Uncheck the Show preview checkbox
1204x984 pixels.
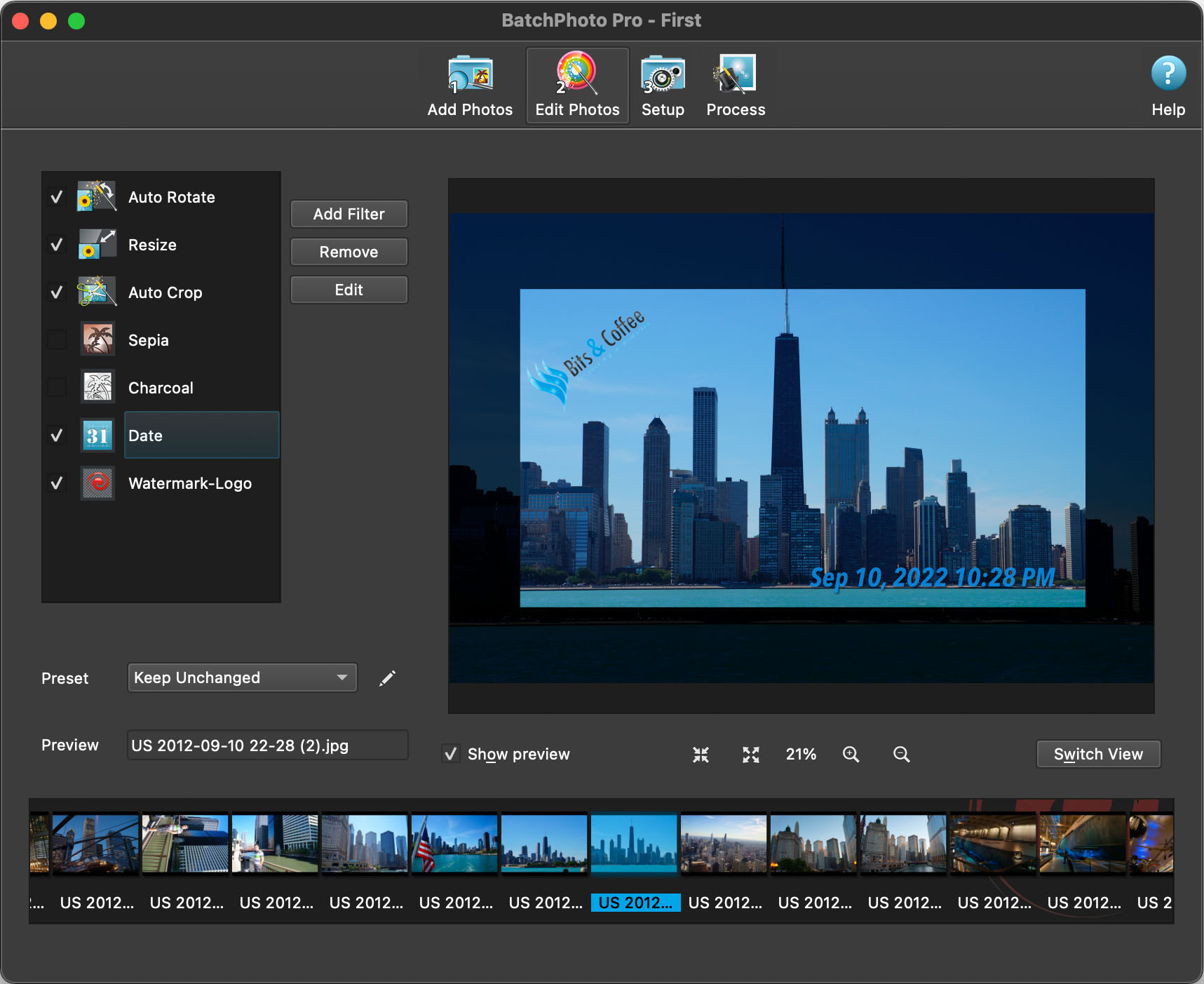point(451,754)
